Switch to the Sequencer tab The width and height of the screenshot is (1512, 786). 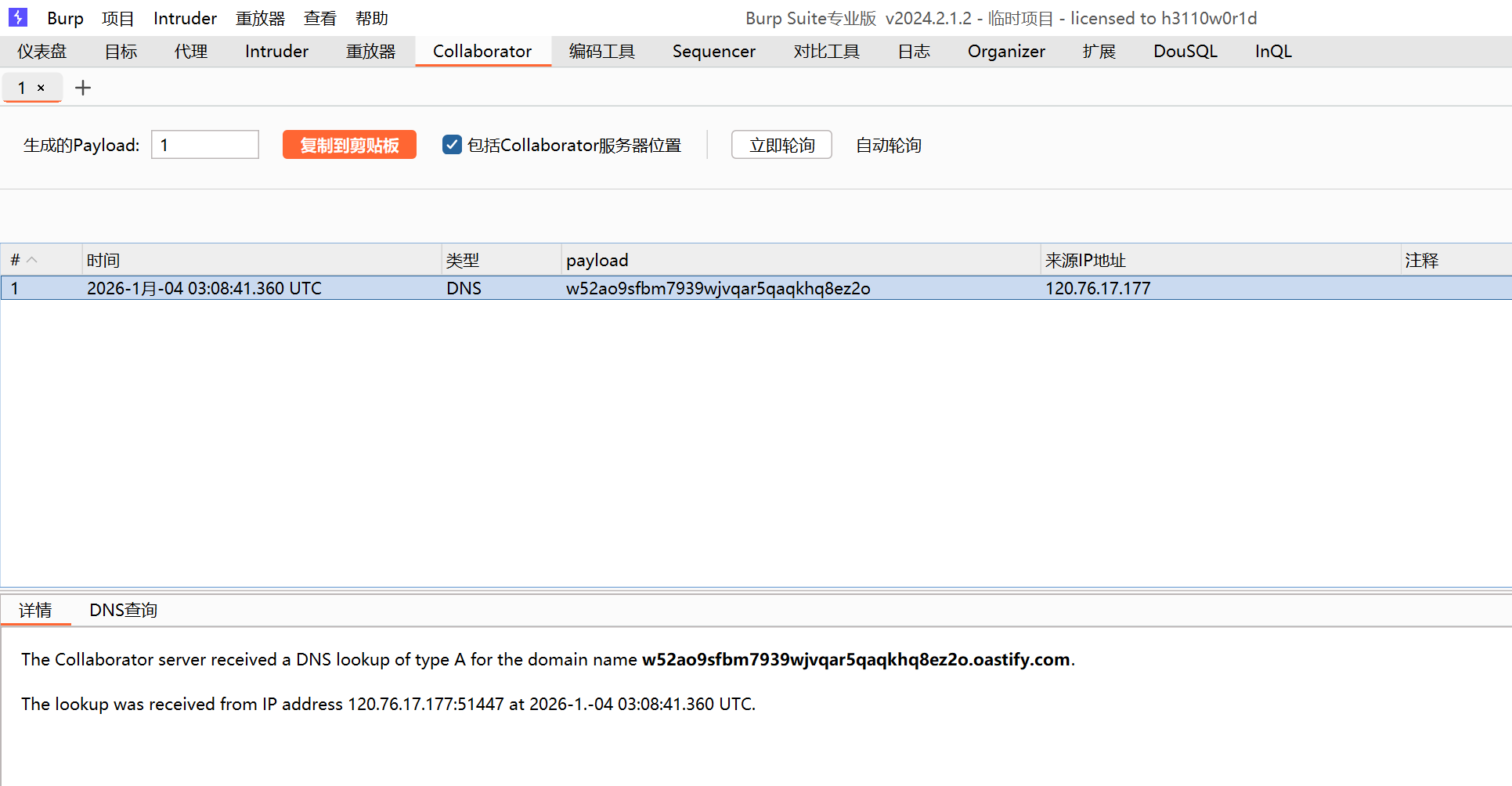coord(713,52)
